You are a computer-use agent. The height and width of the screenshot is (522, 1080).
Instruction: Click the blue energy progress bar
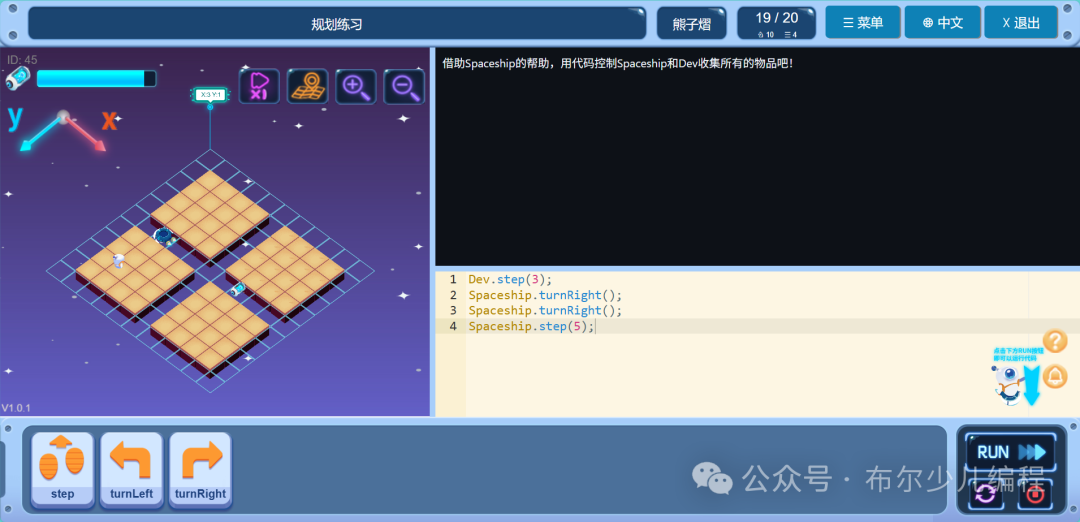[96, 79]
